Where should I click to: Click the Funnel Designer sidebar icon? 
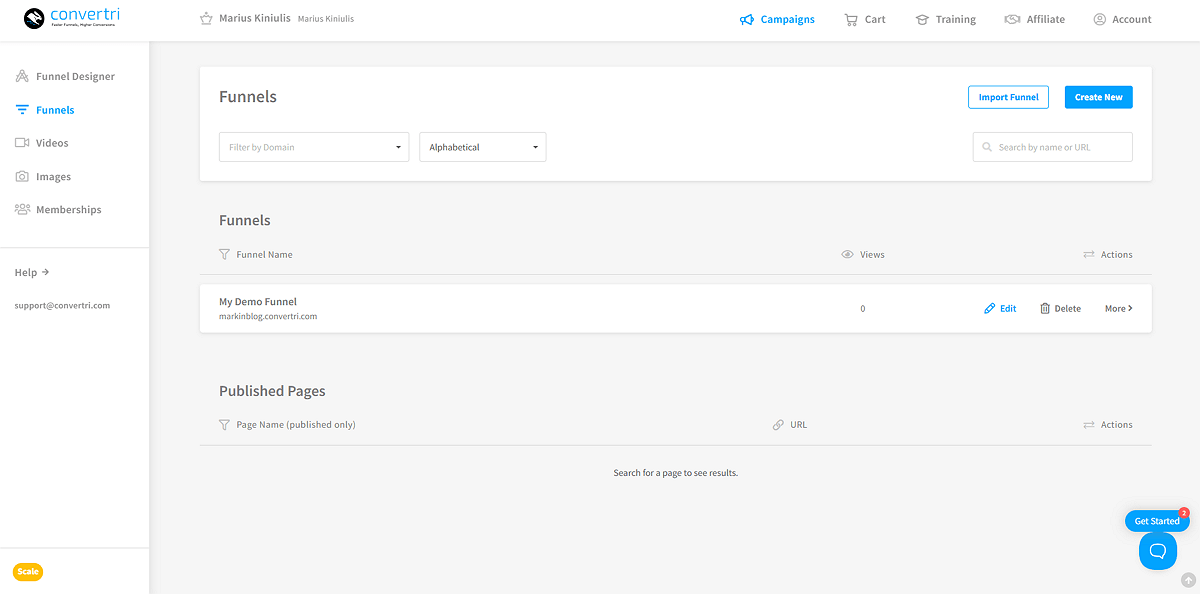pos(22,76)
